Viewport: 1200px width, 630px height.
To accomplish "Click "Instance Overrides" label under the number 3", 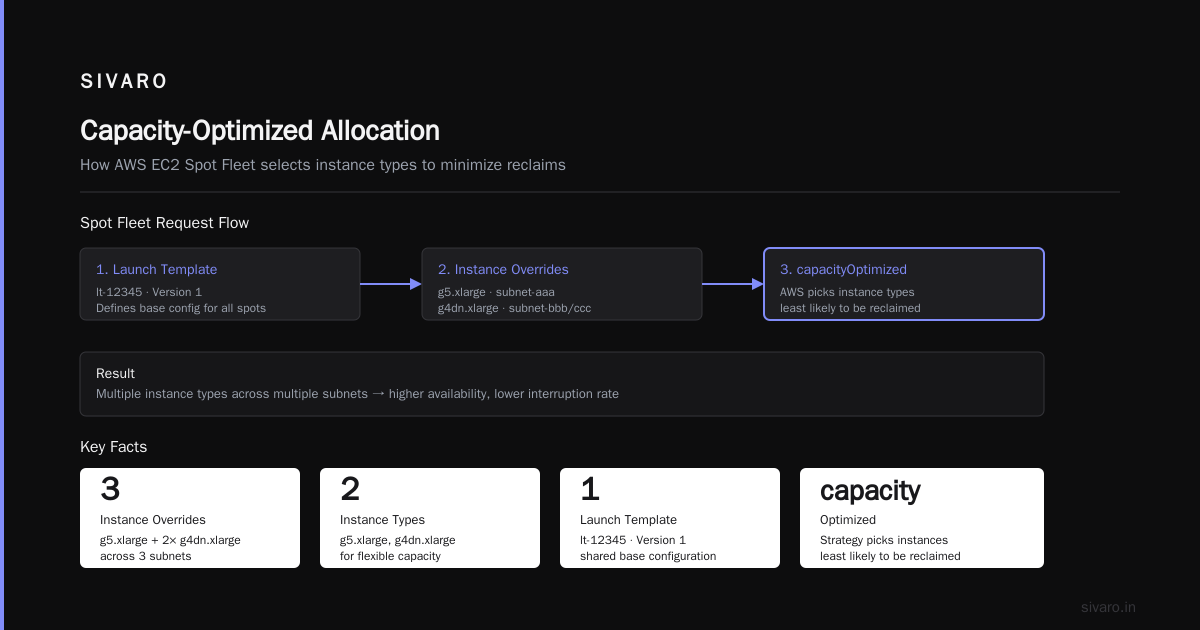I will (153, 520).
